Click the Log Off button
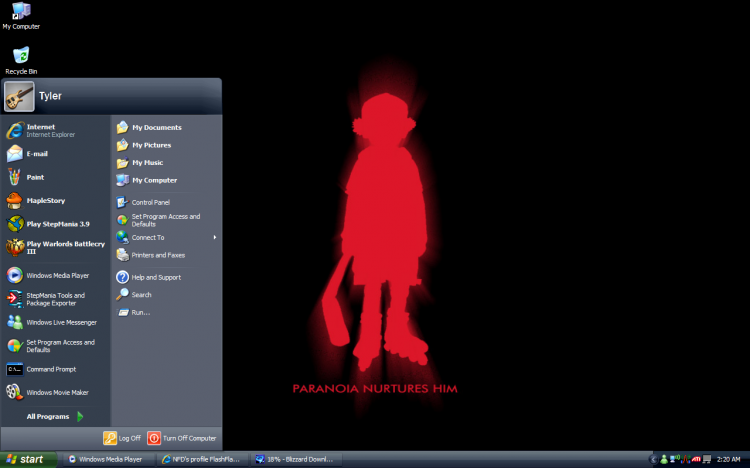The width and height of the screenshot is (750, 468). click(x=122, y=438)
